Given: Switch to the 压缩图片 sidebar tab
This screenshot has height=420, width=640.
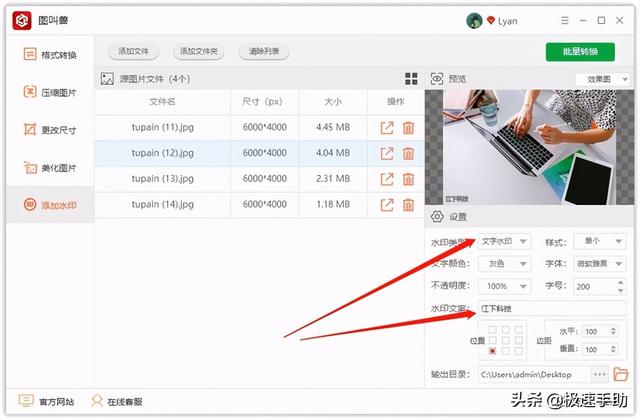Looking at the screenshot, I should 50,92.
